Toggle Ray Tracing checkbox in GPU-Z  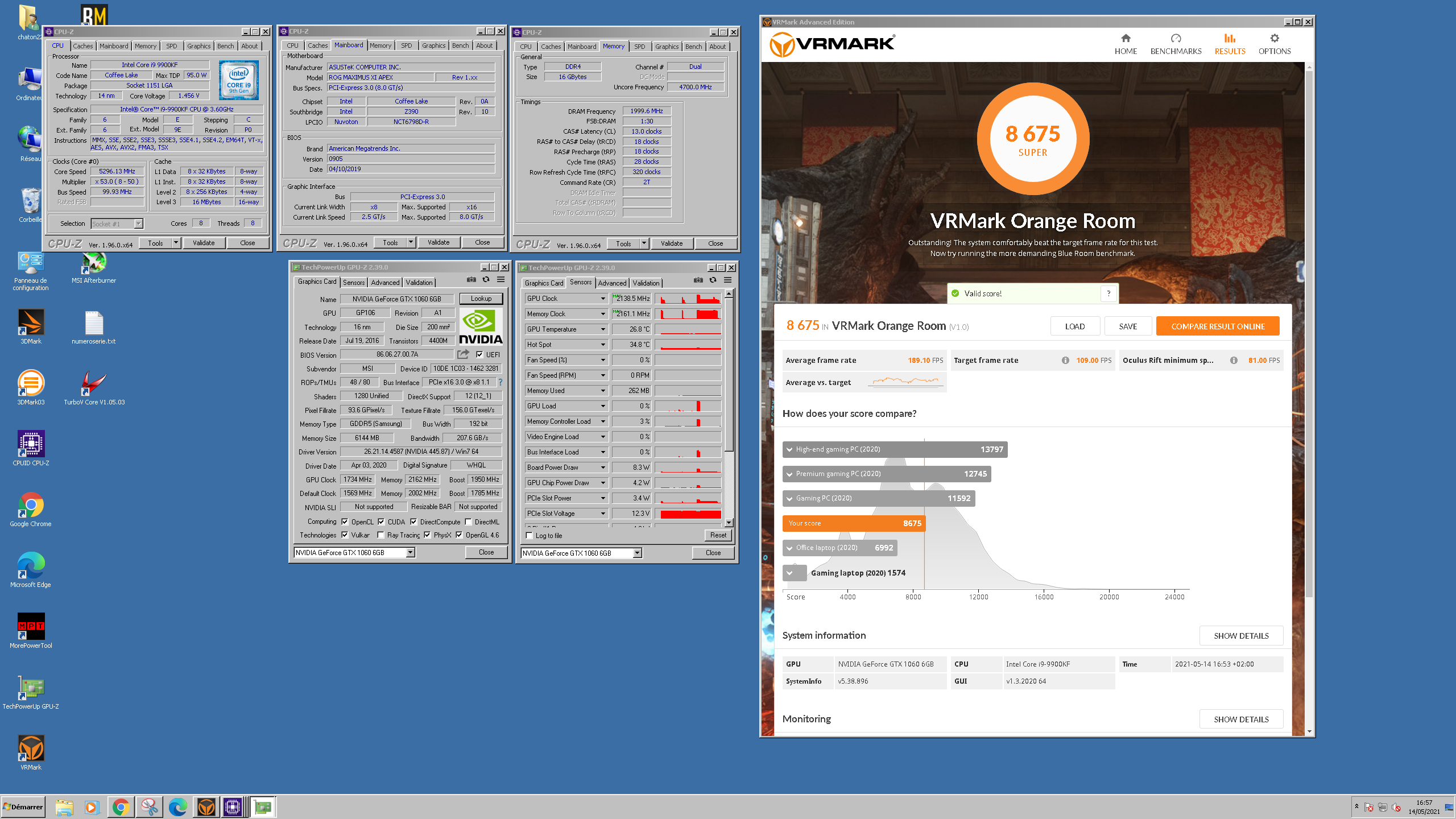380,535
